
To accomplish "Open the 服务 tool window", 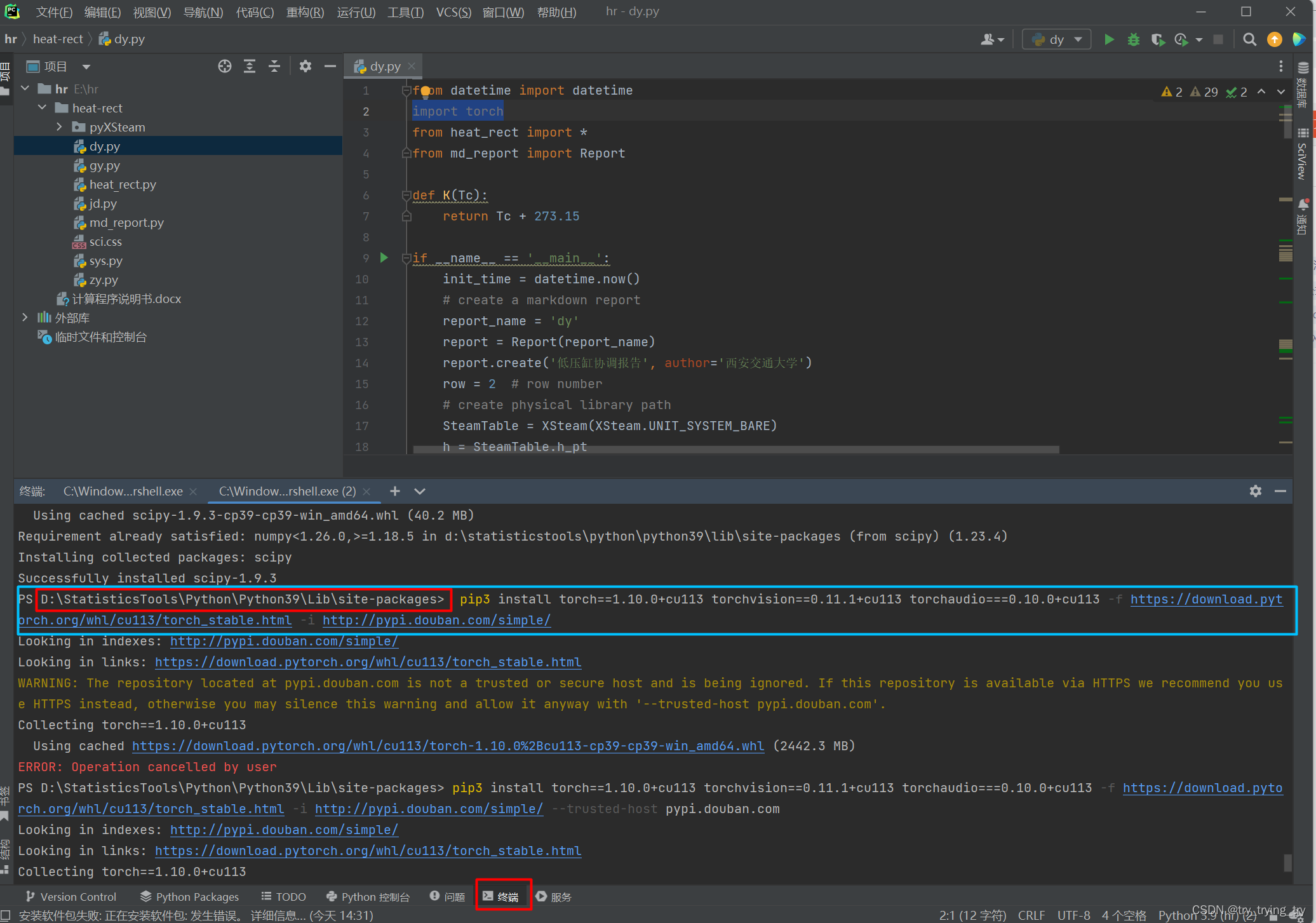I will pos(554,896).
